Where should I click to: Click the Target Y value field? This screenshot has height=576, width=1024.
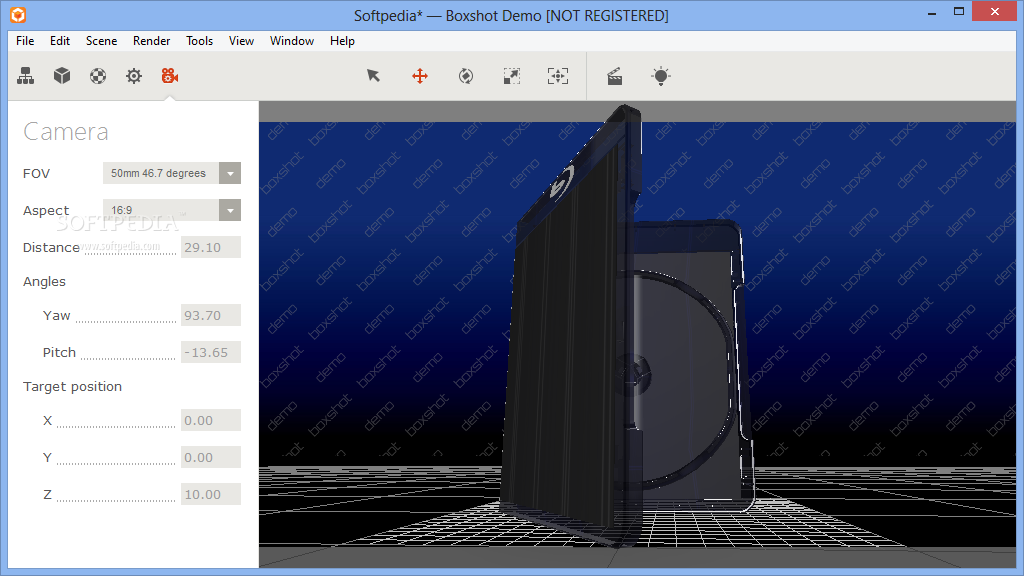pyautogui.click(x=210, y=458)
